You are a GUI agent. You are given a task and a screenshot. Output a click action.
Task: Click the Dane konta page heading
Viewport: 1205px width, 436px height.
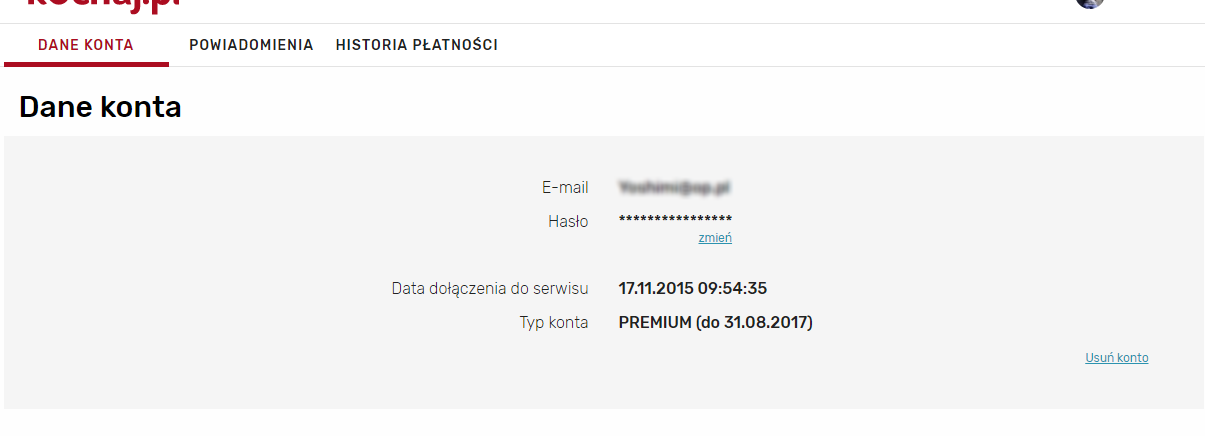coord(100,107)
